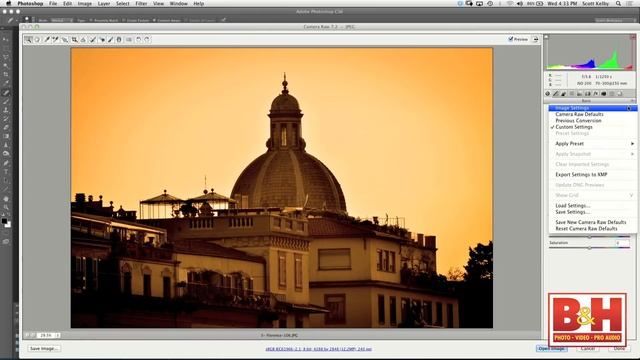Switch to the Lens Corrections panel icon
640x360 pixels.
pos(588,94)
